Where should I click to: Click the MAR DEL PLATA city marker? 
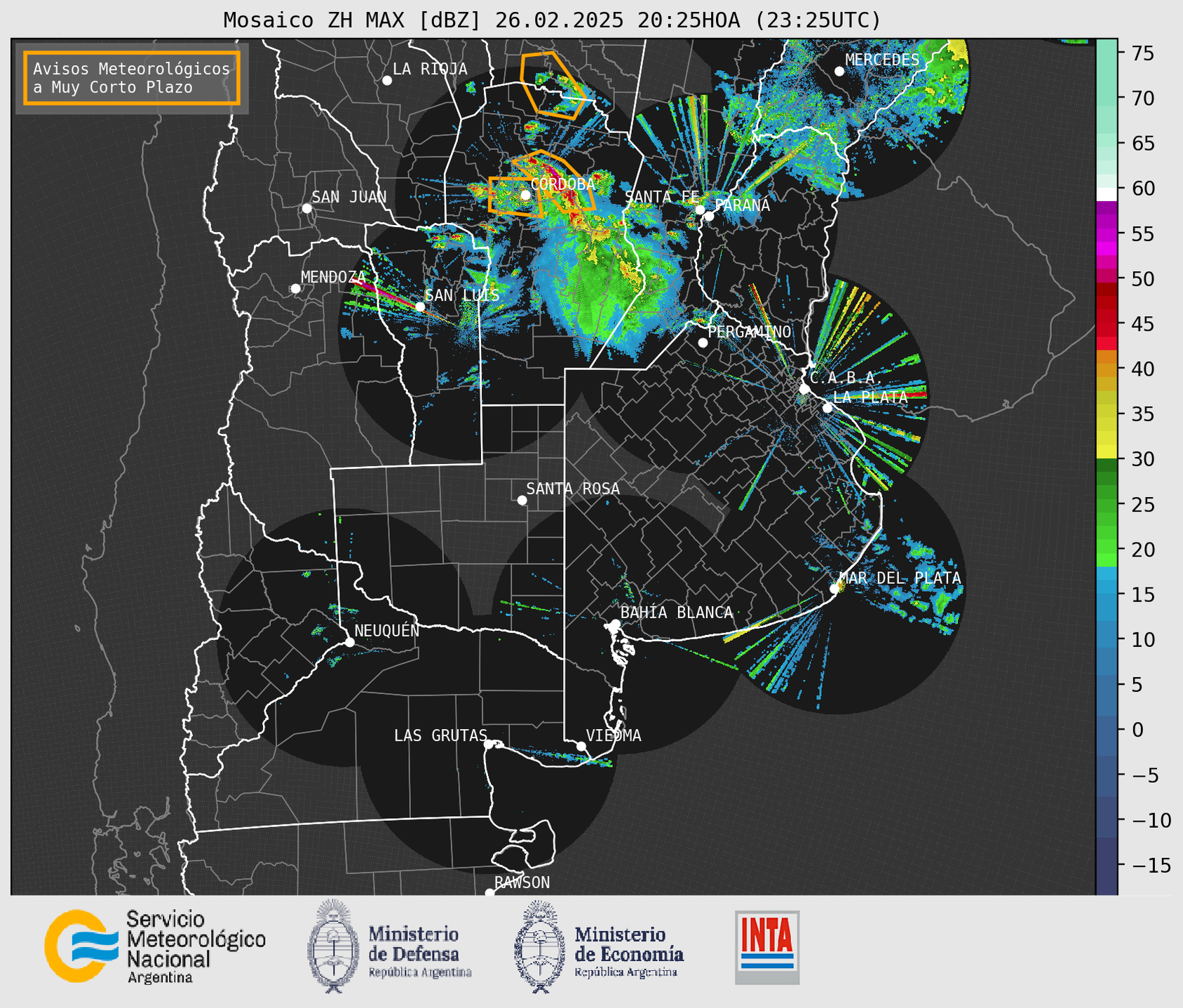834,589
